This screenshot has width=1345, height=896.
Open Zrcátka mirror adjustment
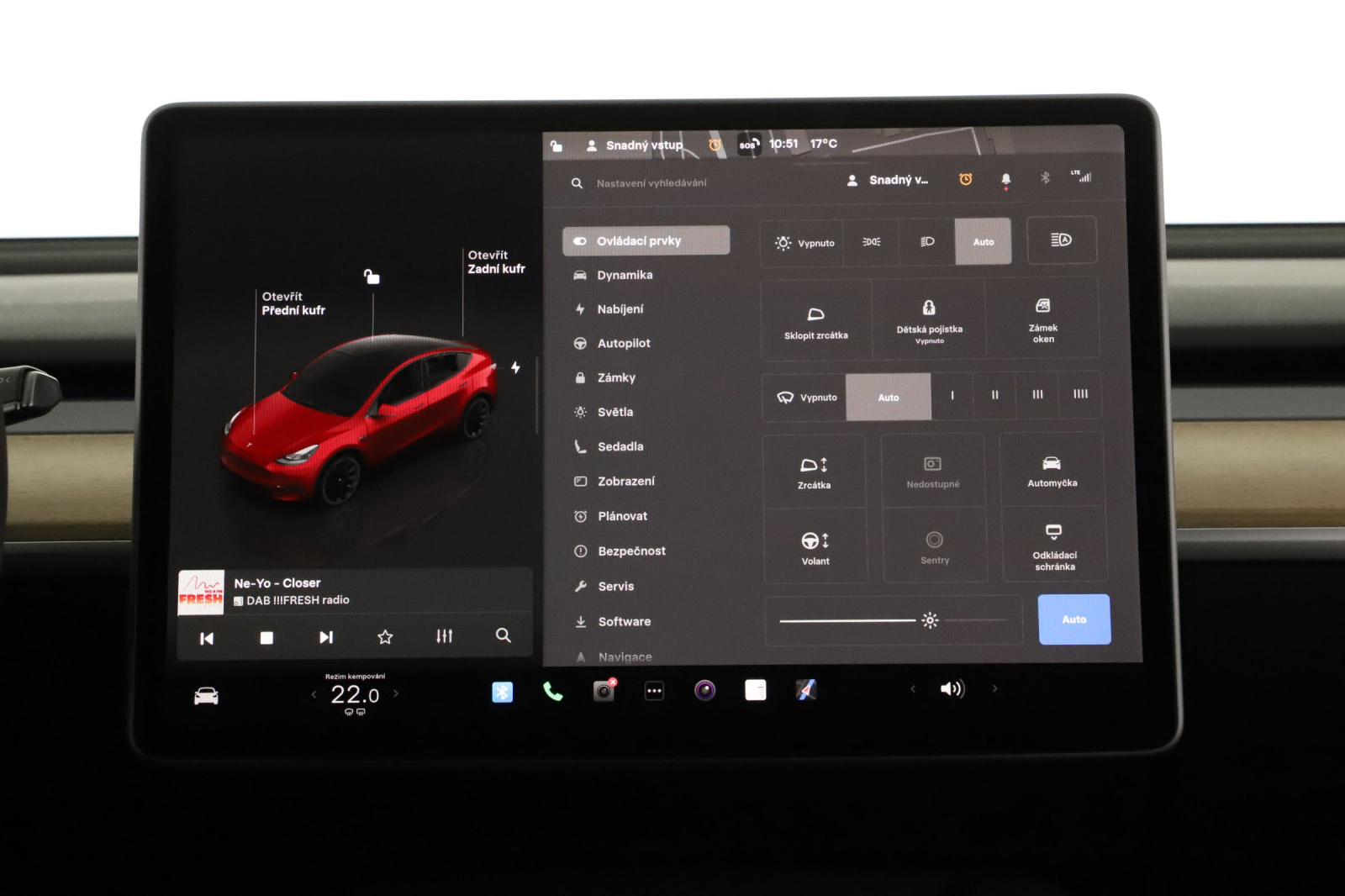(x=815, y=472)
